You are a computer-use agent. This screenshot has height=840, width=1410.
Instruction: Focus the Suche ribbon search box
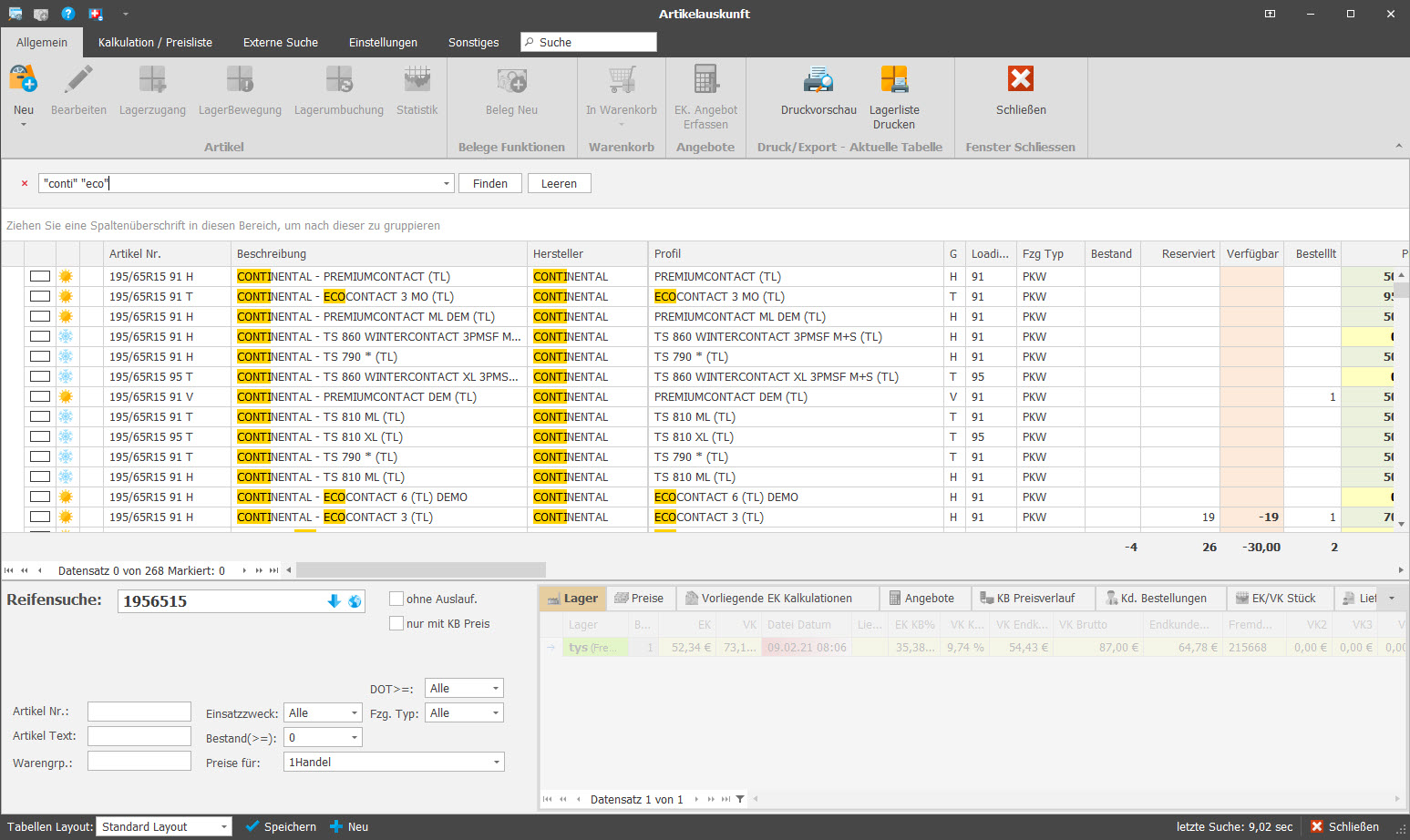(589, 42)
